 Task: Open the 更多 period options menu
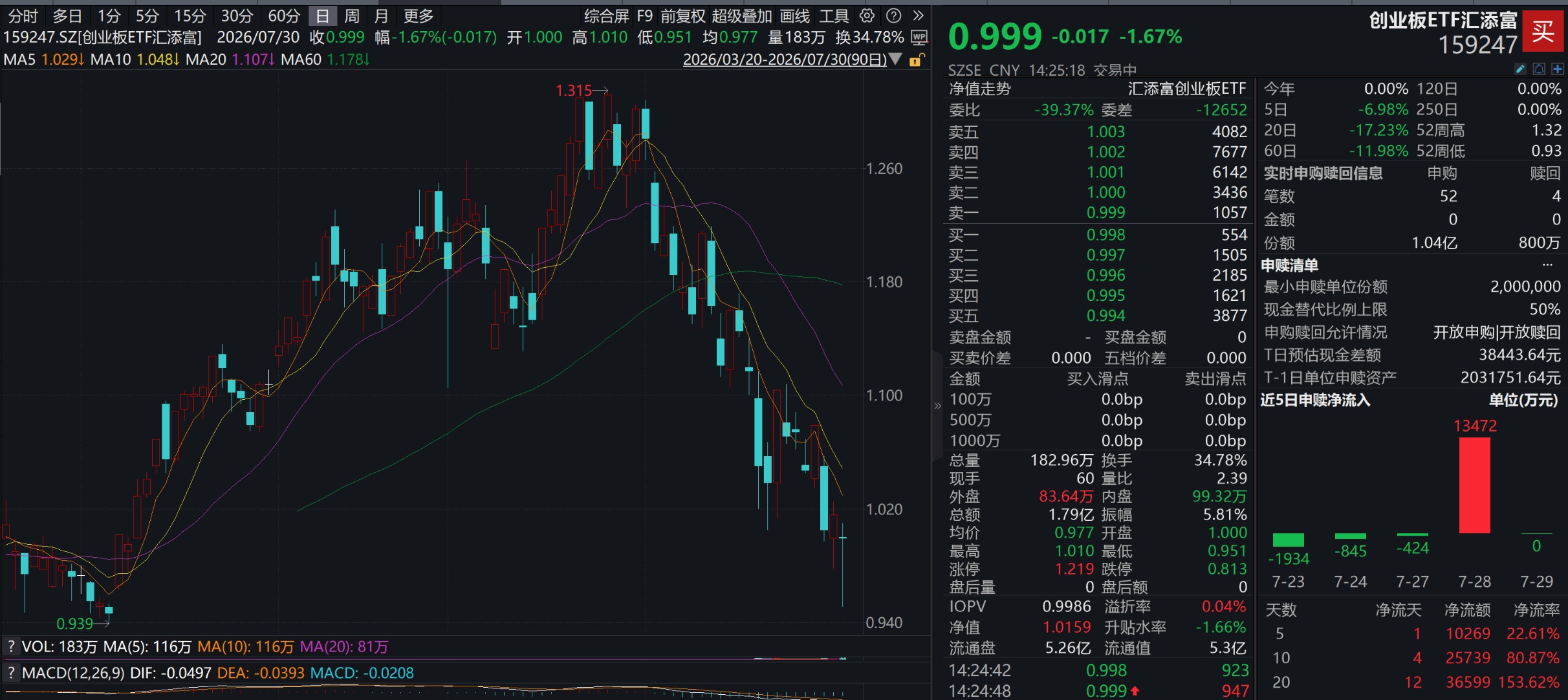pyautogui.click(x=418, y=16)
